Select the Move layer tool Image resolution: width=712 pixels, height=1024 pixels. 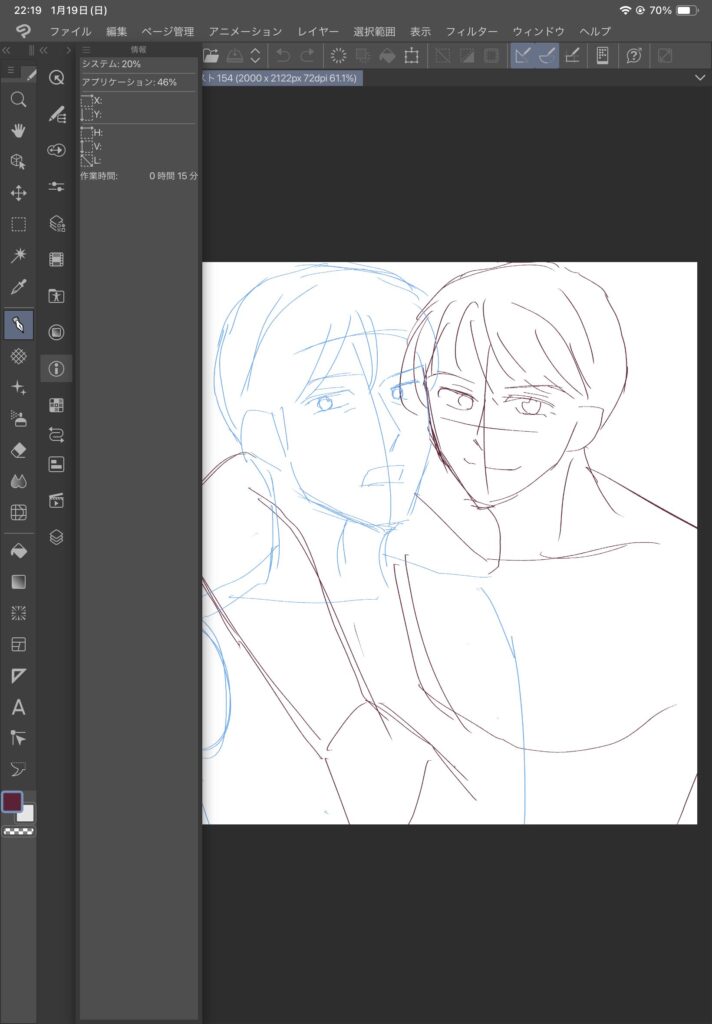(x=18, y=193)
